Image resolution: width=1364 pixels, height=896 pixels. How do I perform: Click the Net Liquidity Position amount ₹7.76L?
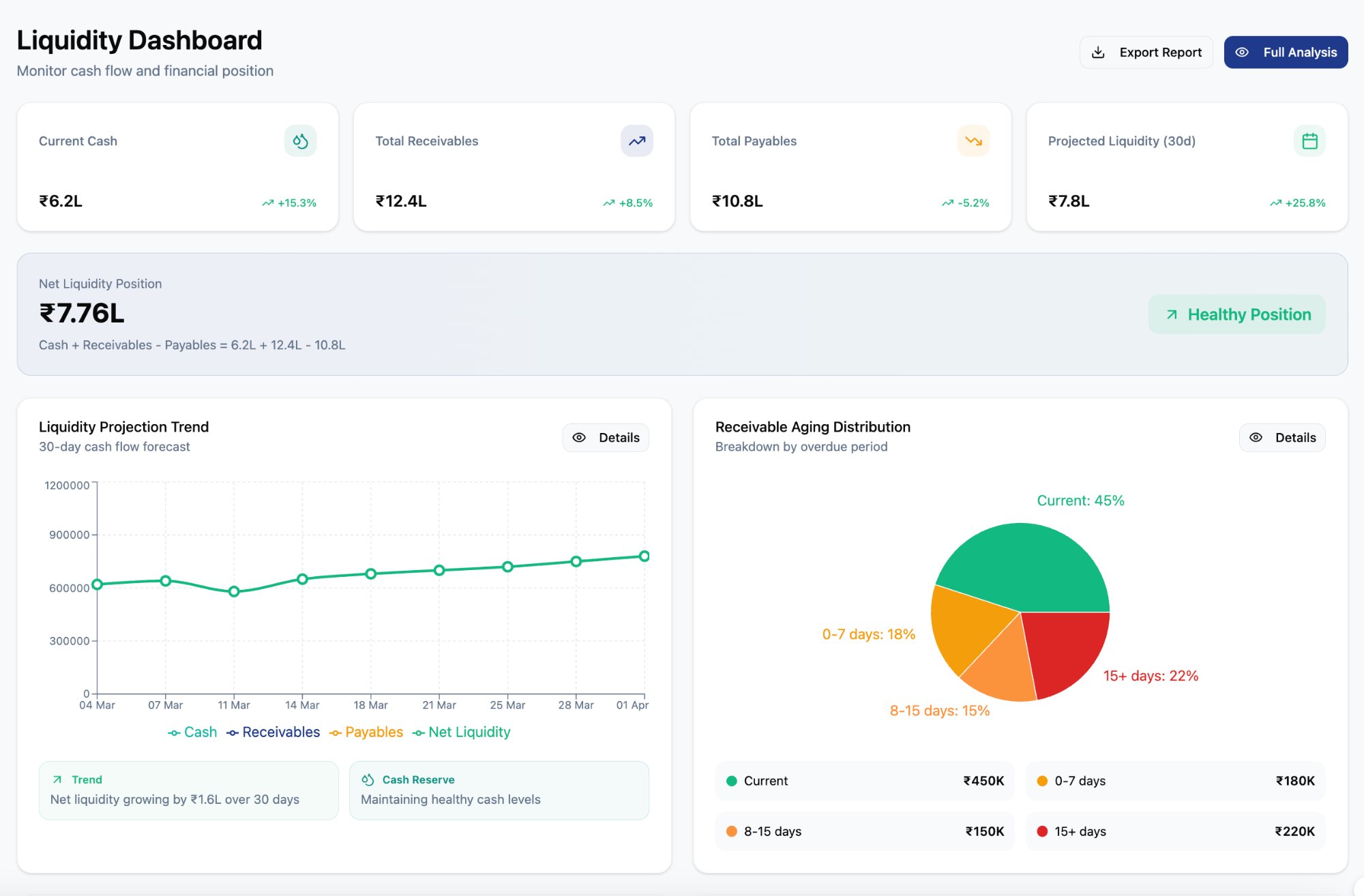82,314
